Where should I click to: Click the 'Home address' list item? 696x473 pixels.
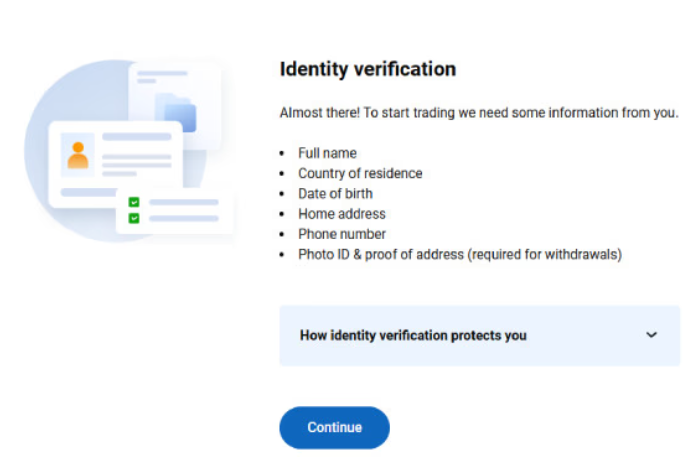tap(341, 214)
